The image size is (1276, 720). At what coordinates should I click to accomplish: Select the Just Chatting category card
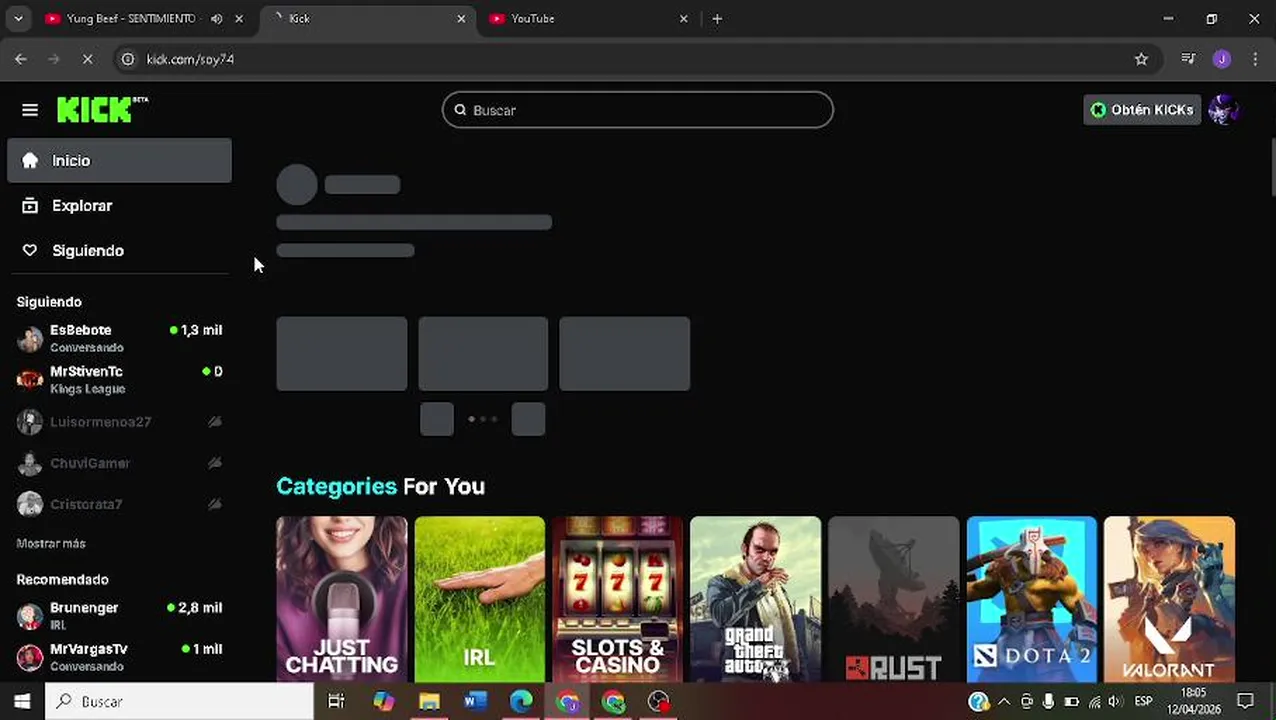click(x=342, y=599)
